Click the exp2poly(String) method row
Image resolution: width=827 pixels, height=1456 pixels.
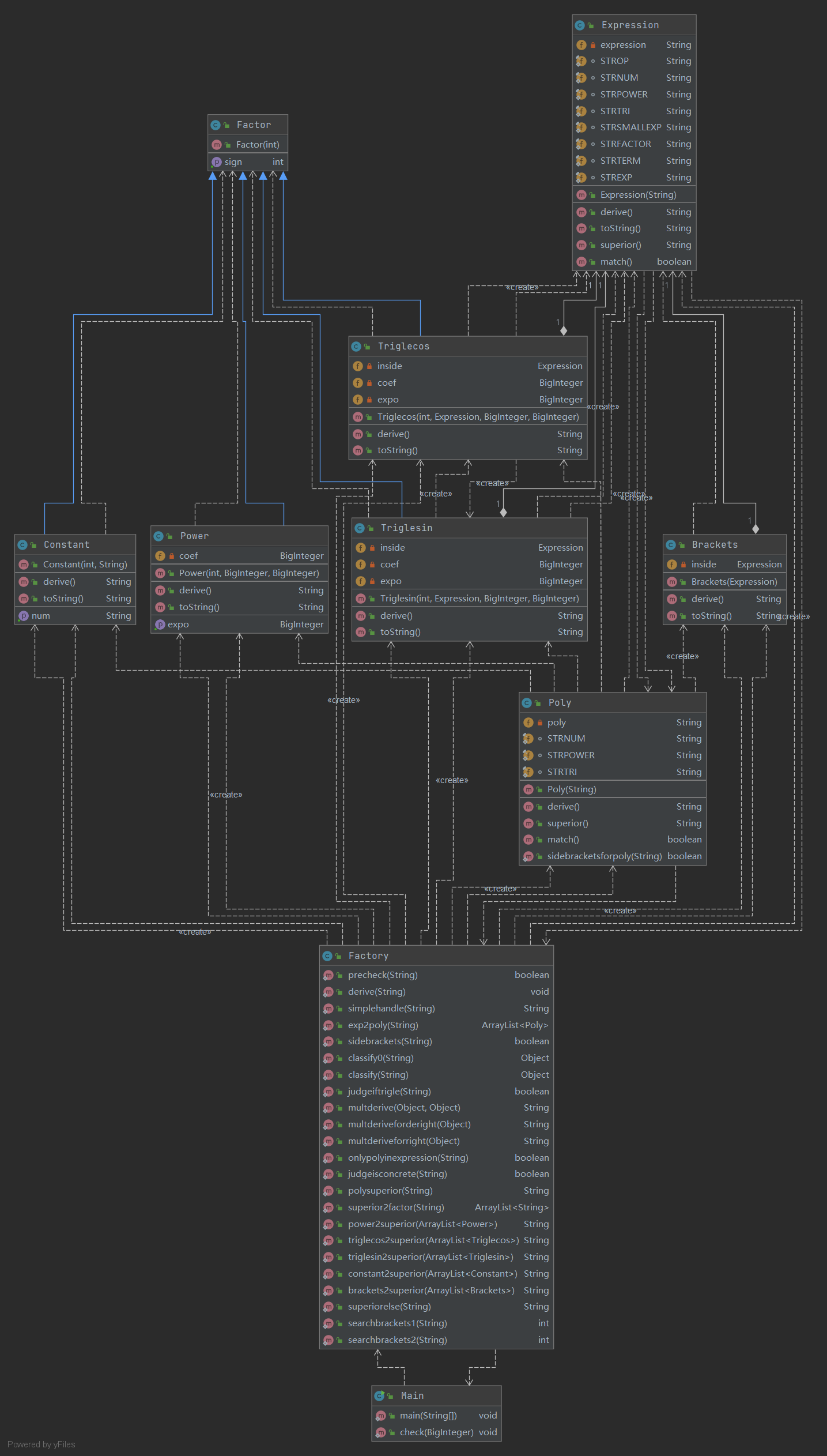click(x=436, y=1025)
